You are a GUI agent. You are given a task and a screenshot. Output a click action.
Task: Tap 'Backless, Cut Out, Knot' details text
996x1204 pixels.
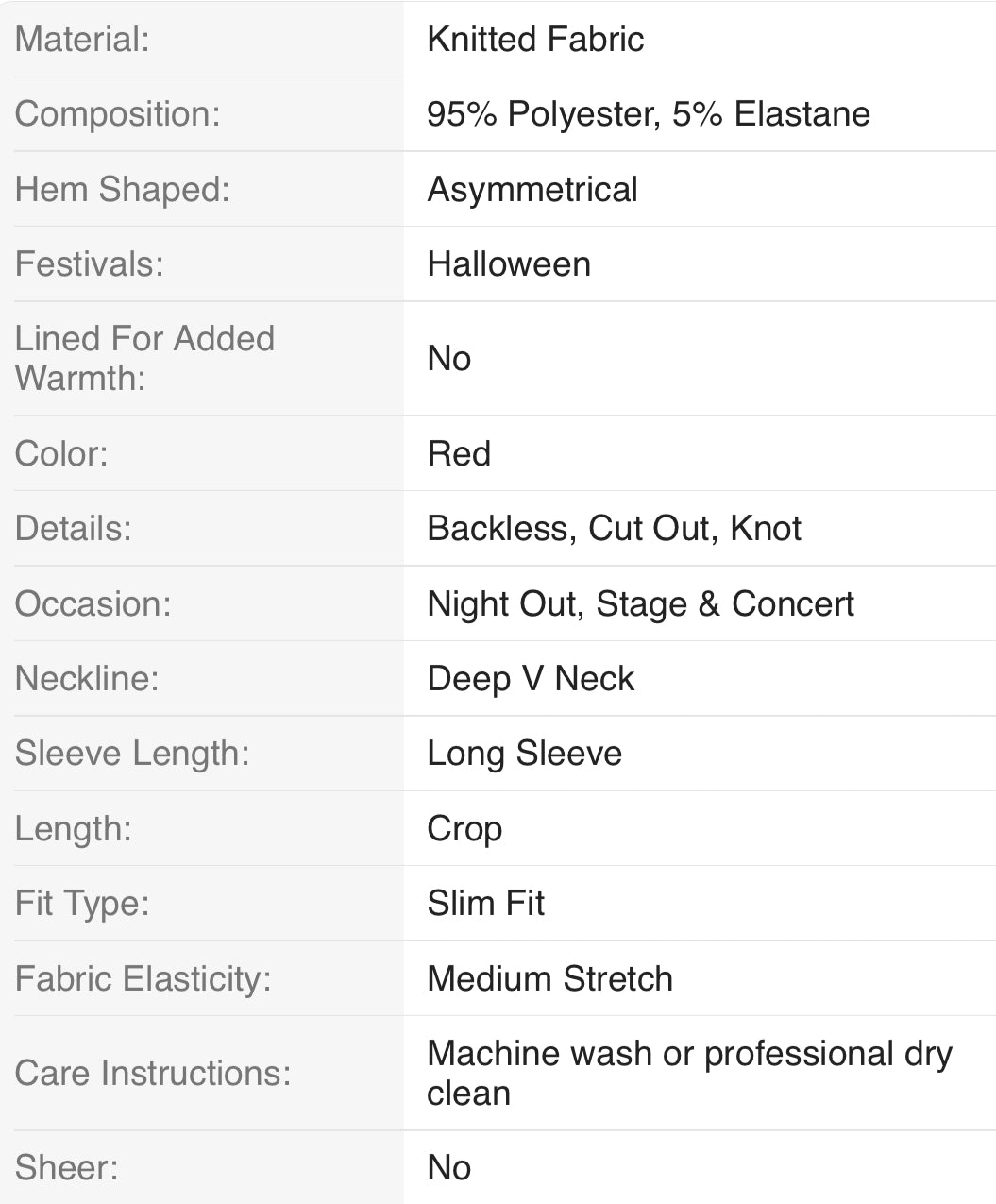click(614, 529)
